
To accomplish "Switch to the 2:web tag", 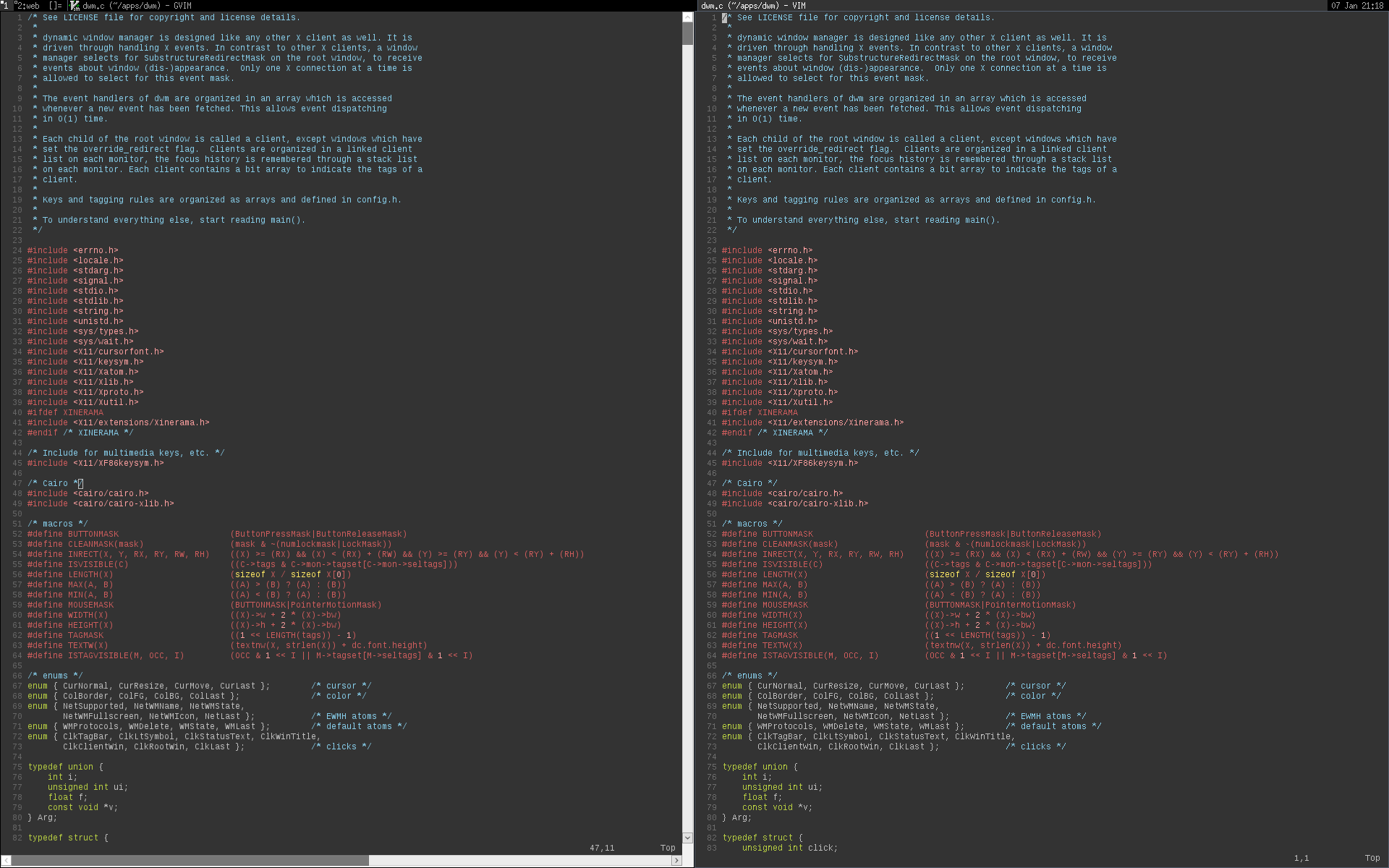I will click(x=27, y=6).
